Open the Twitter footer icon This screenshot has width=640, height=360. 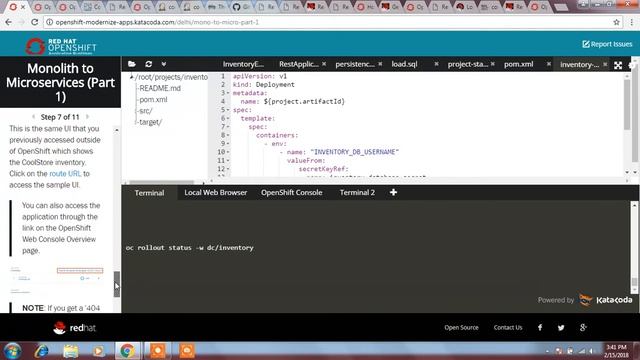[561, 327]
